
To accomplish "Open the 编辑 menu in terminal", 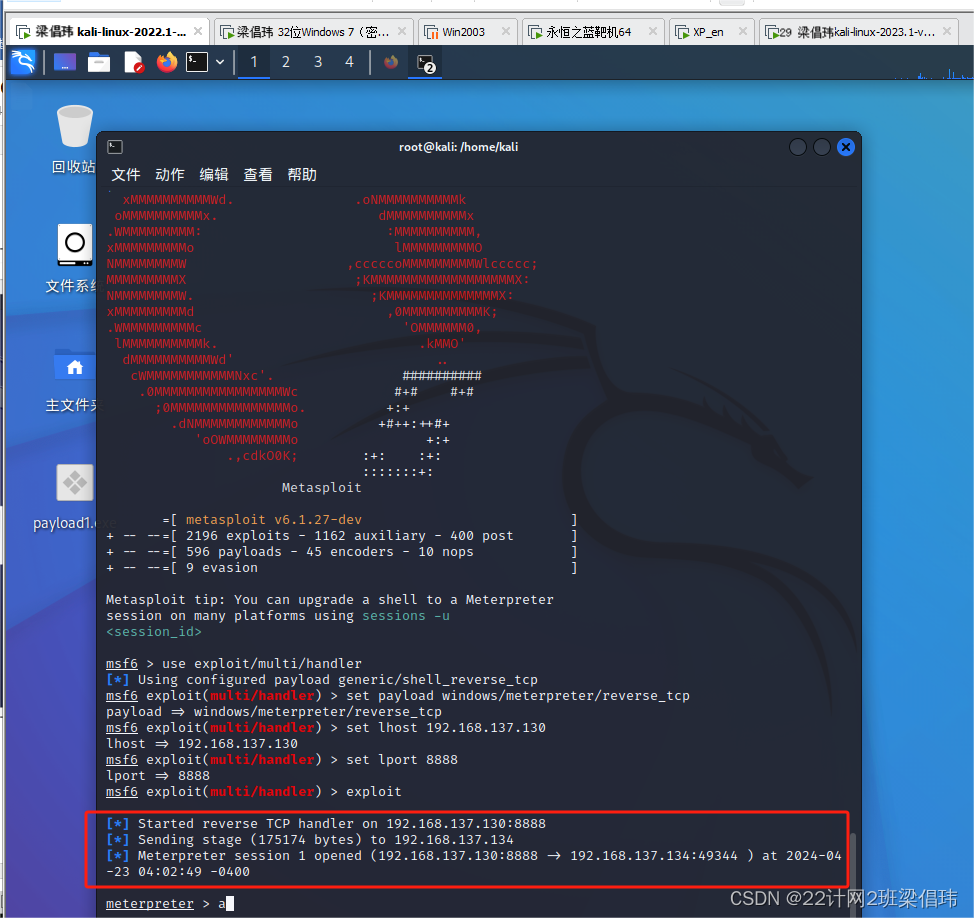I will pos(214,175).
